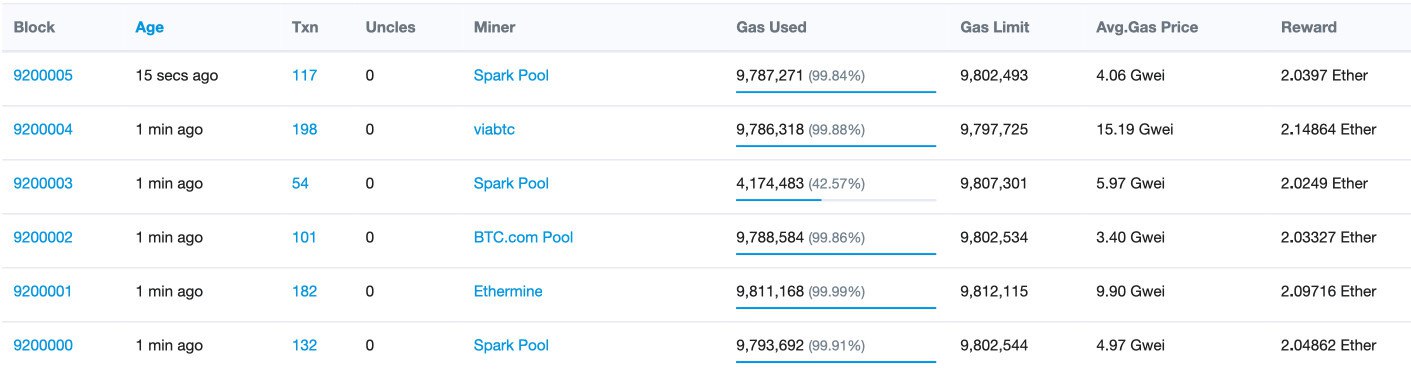View the 198 transactions in block 9200004
The height and width of the screenshot is (375, 1411).
tap(305, 129)
